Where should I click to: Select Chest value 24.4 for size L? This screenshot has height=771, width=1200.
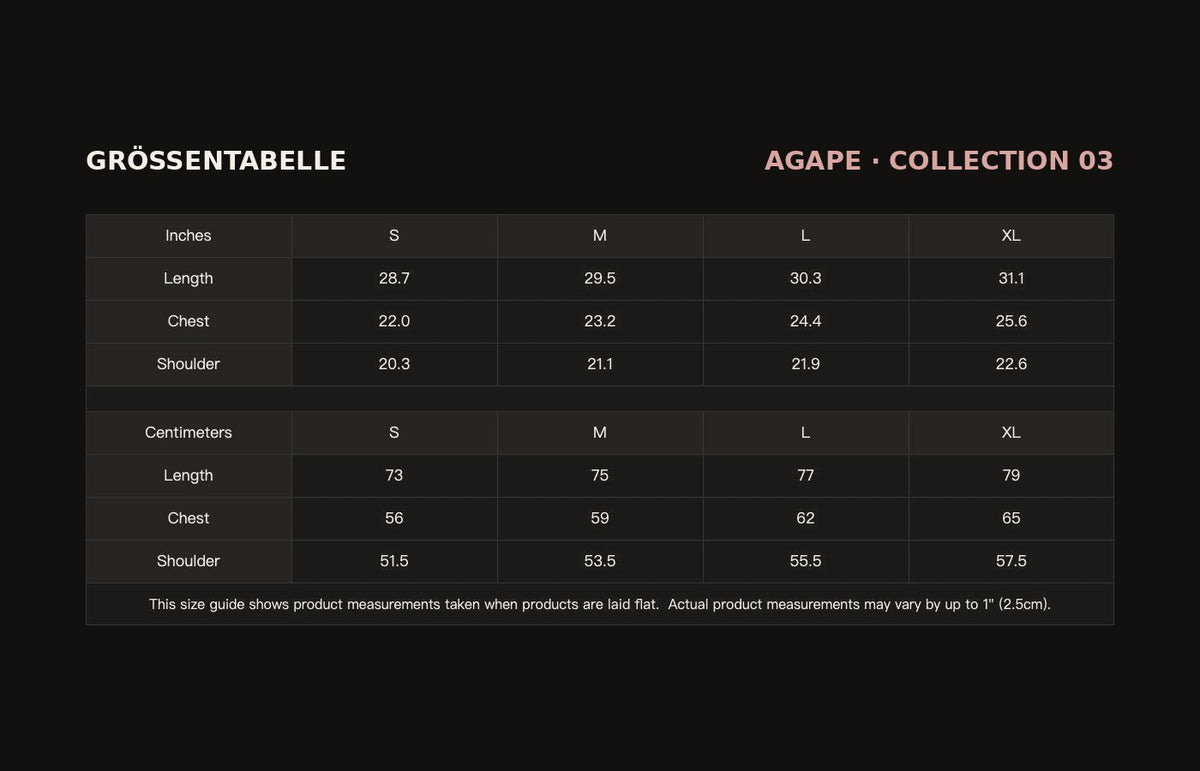pos(806,322)
